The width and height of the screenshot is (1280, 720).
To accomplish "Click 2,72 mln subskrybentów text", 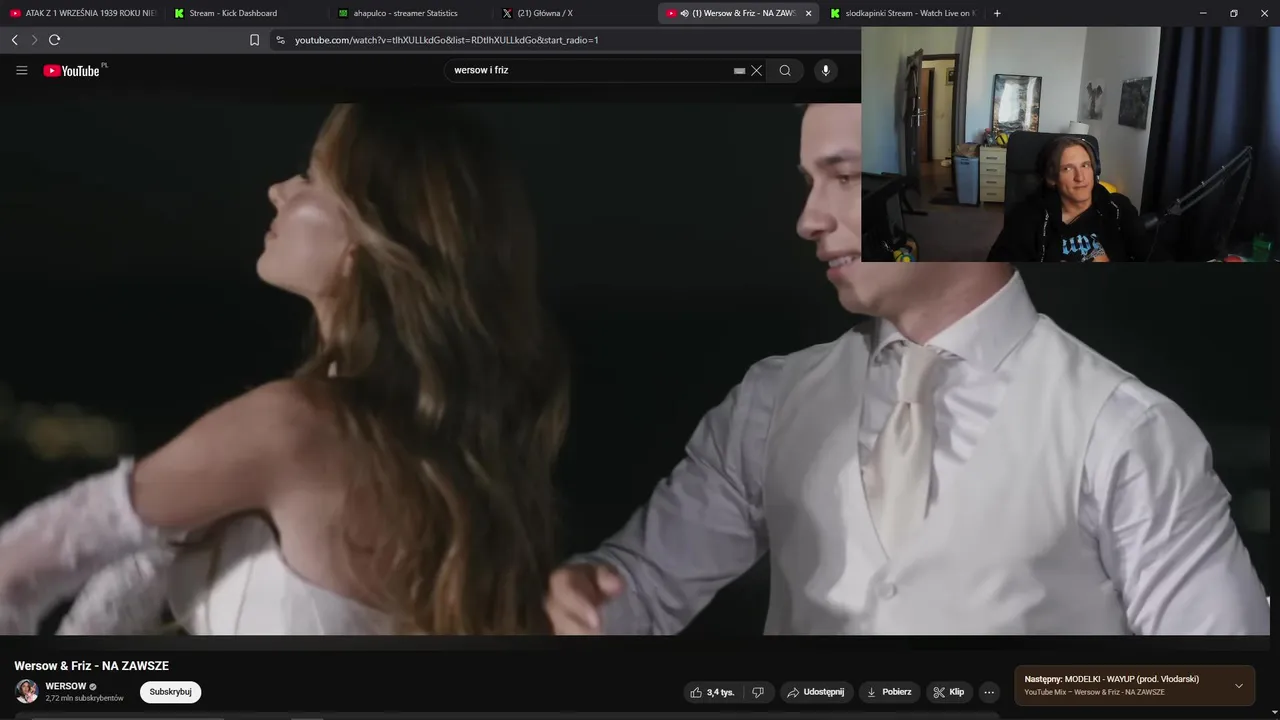I will [84, 698].
